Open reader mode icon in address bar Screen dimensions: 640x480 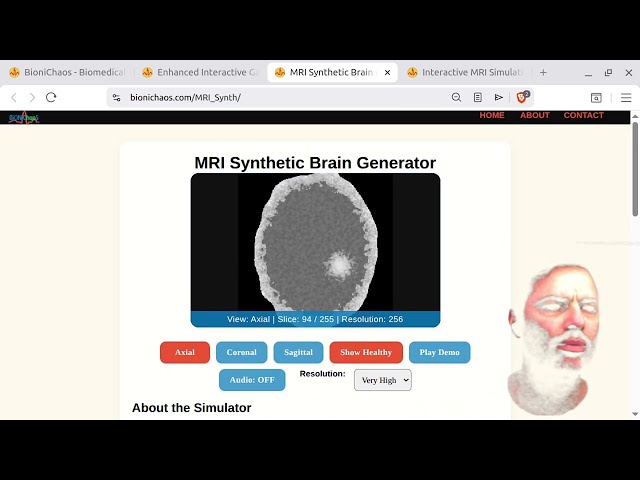click(x=478, y=98)
